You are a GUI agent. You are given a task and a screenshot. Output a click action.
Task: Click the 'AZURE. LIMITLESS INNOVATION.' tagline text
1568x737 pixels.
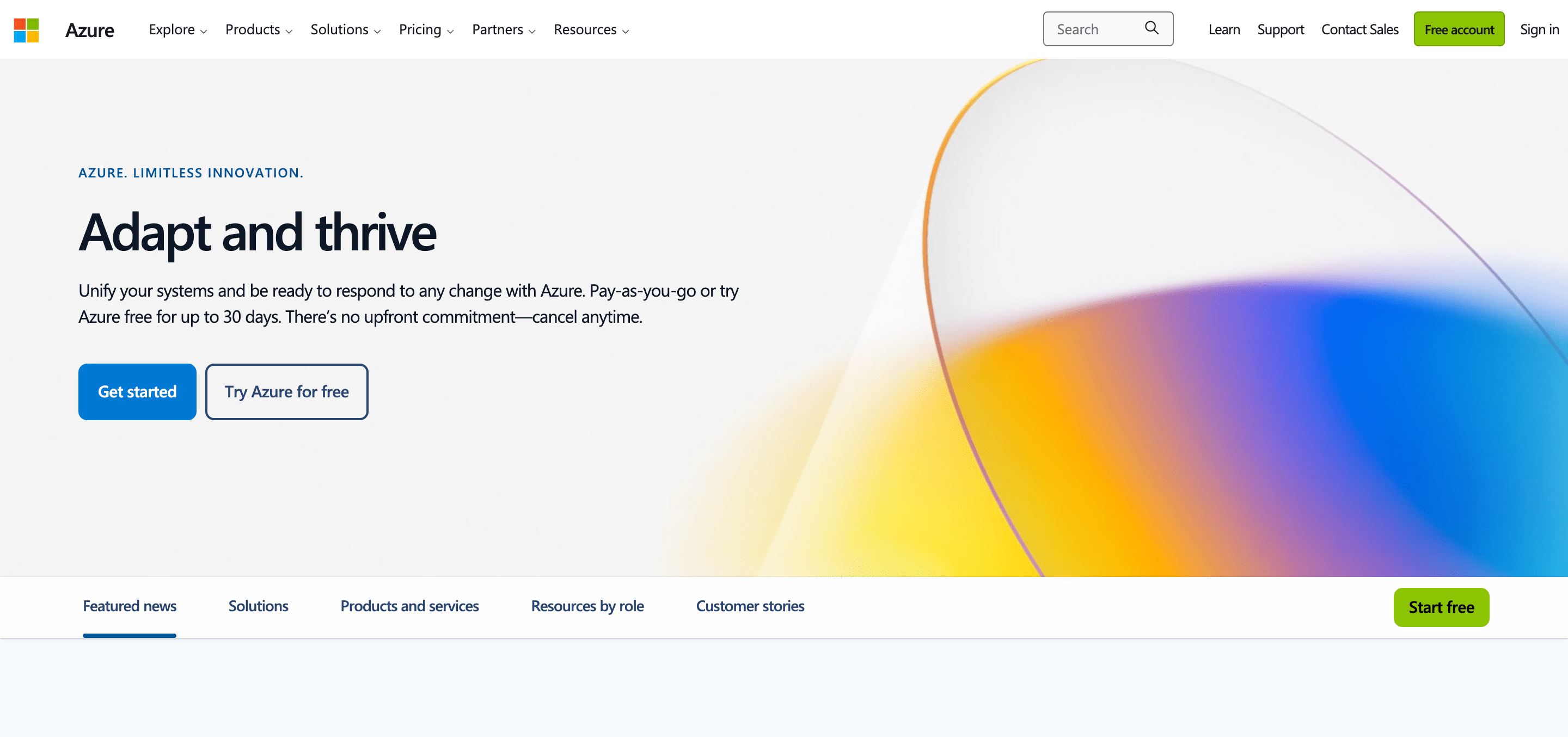click(x=191, y=173)
